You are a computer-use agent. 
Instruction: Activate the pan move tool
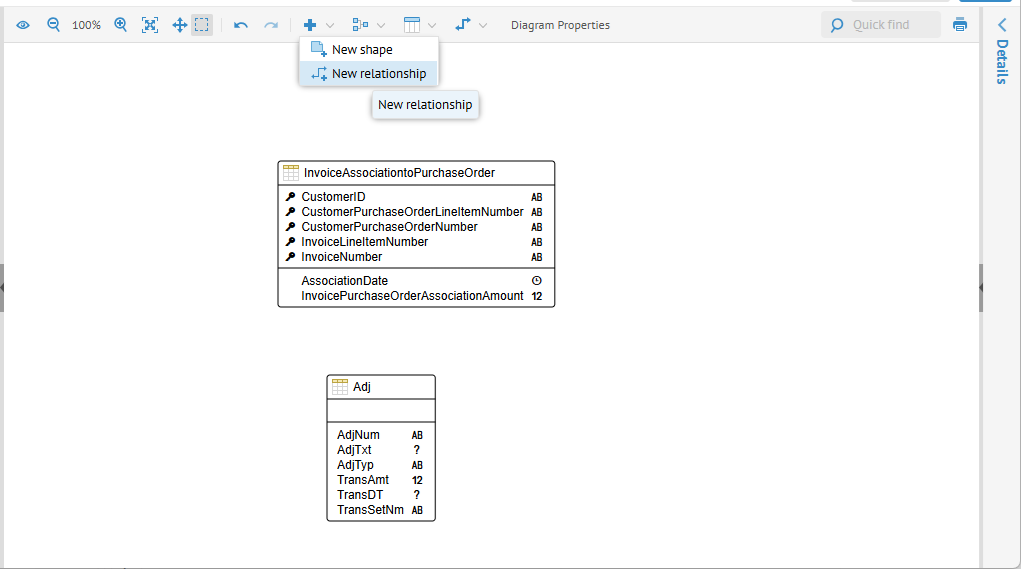pyautogui.click(x=180, y=25)
